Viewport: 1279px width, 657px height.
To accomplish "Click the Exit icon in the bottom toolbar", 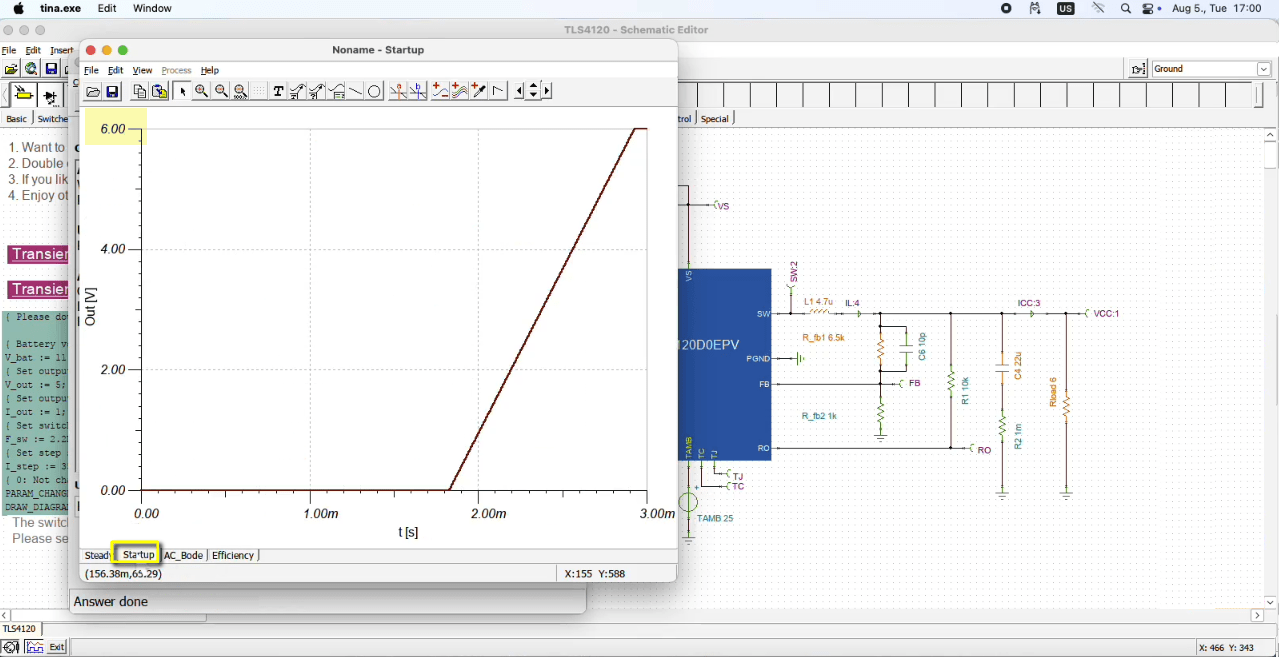I will click(57, 647).
